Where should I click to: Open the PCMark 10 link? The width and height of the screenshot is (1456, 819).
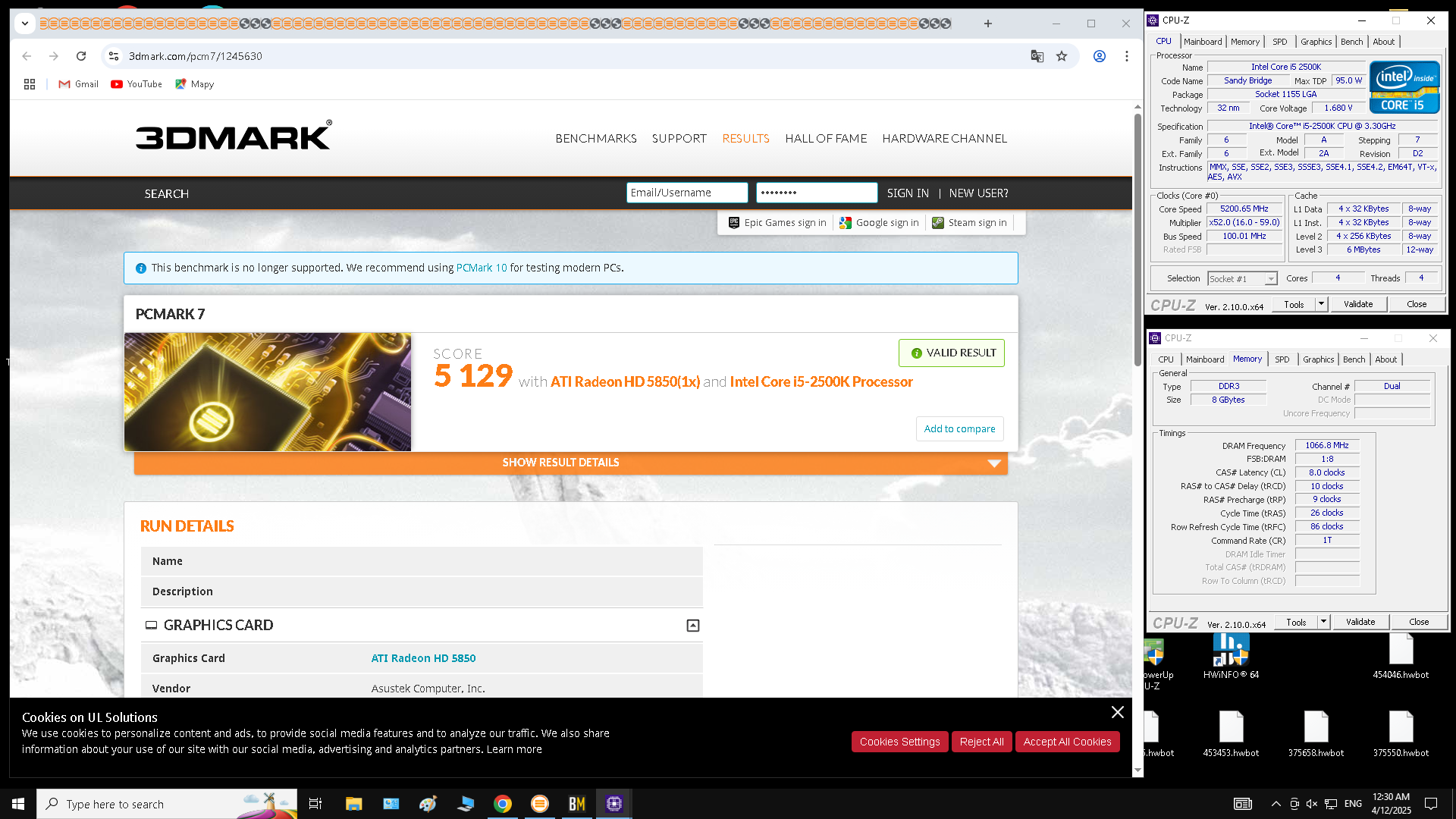point(482,268)
